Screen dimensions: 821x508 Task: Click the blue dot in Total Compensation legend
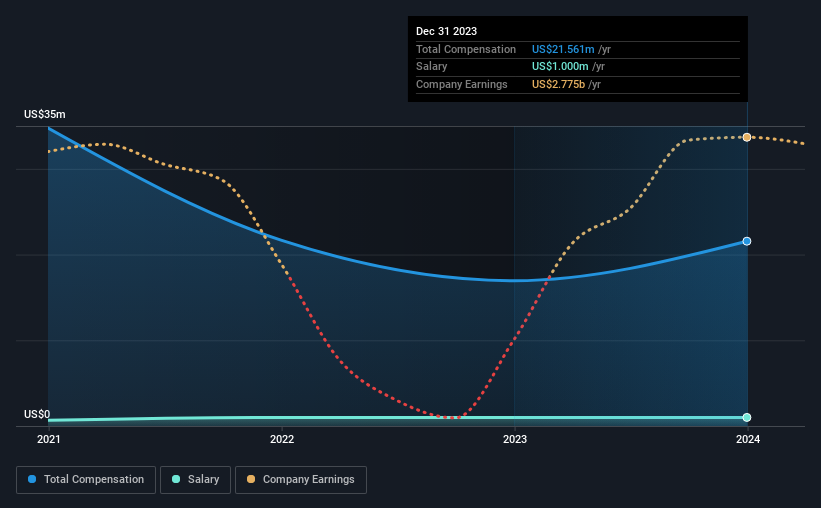point(32,479)
